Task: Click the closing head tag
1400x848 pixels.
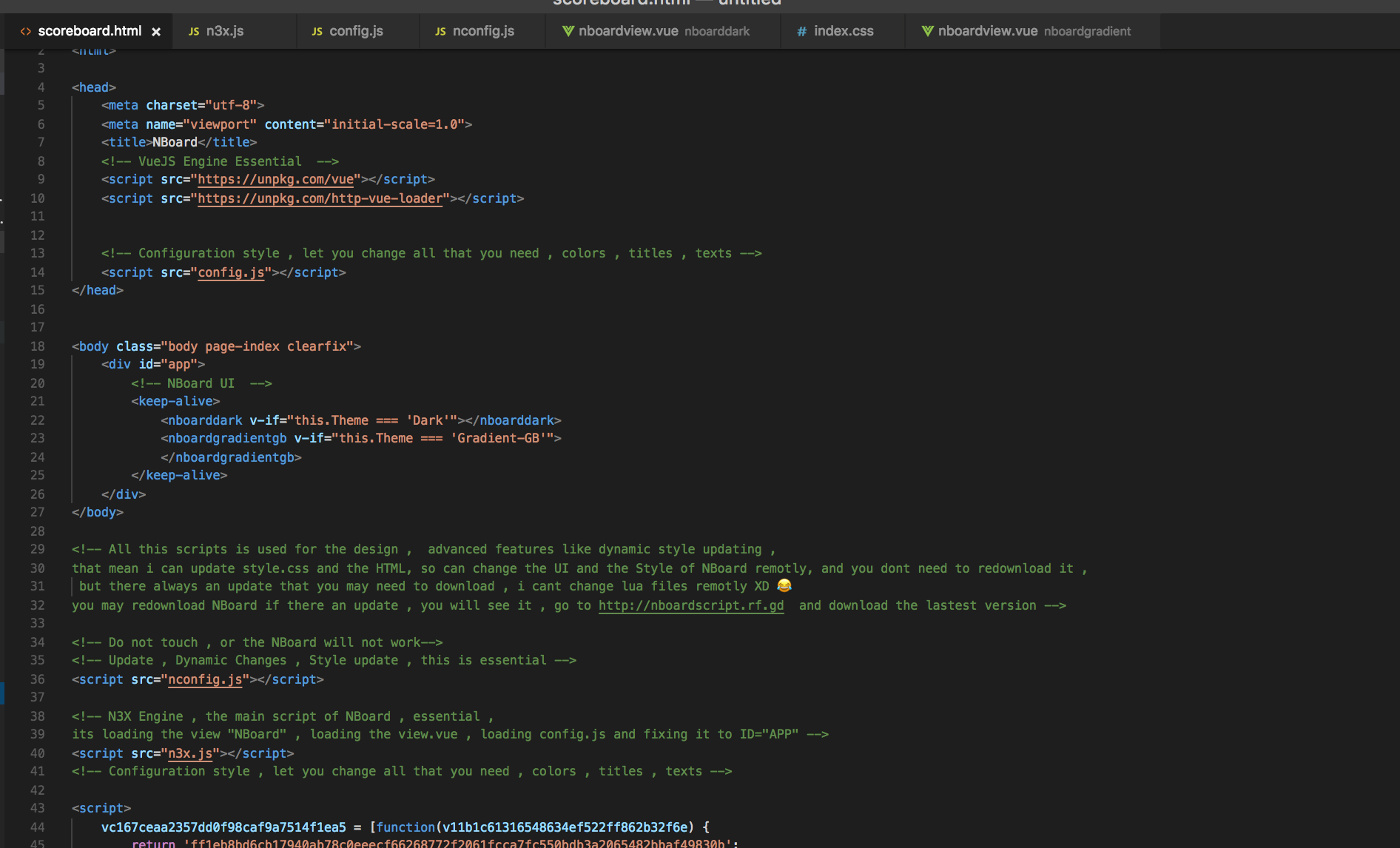Action: (98, 290)
